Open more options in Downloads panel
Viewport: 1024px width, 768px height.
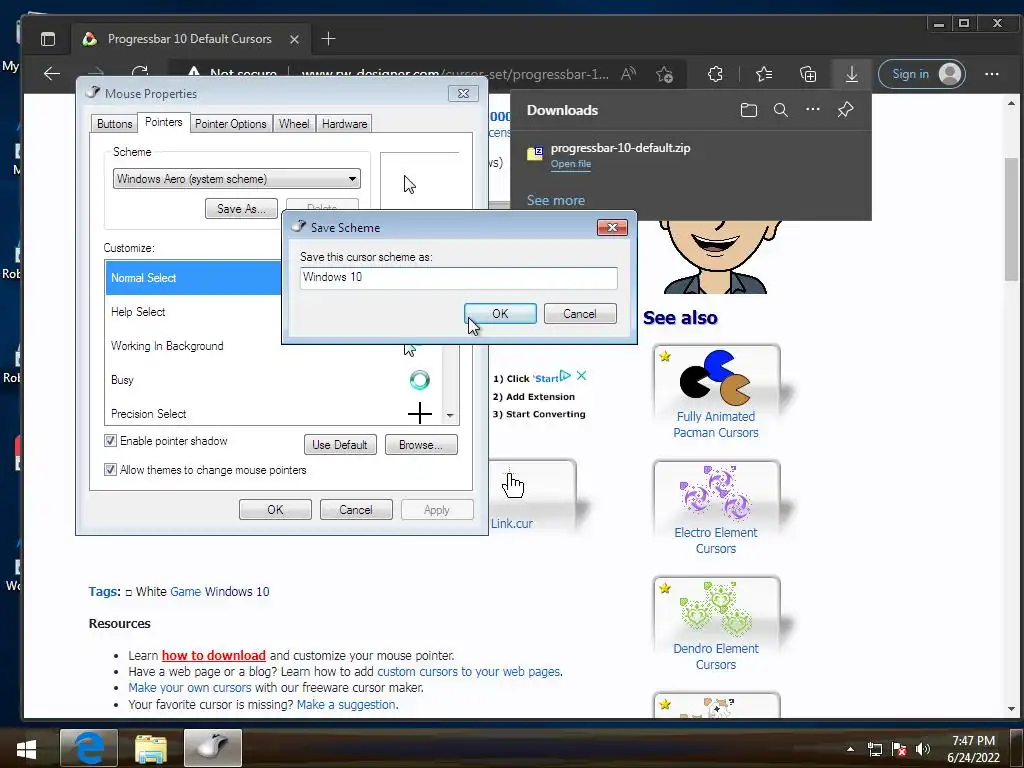click(812, 109)
